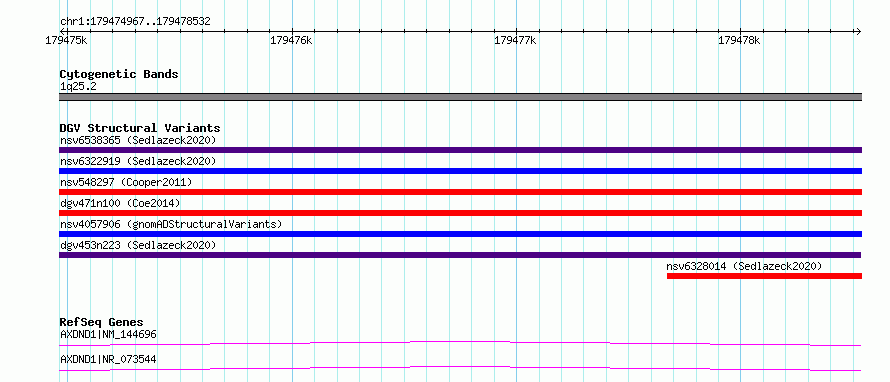
Task: Click the dgv471n100 (Coe2014) label
Action: click(x=120, y=203)
